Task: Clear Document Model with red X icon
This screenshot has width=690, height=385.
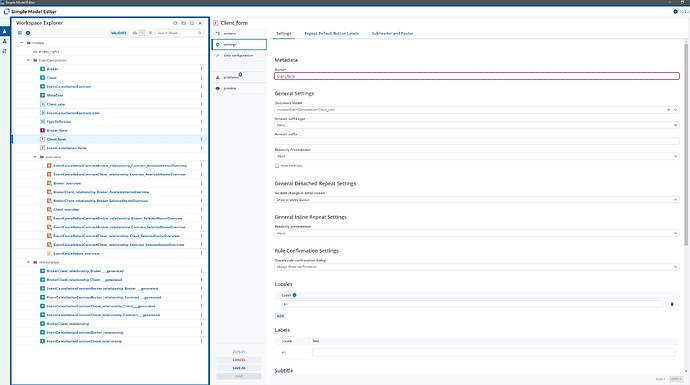Action: point(668,110)
